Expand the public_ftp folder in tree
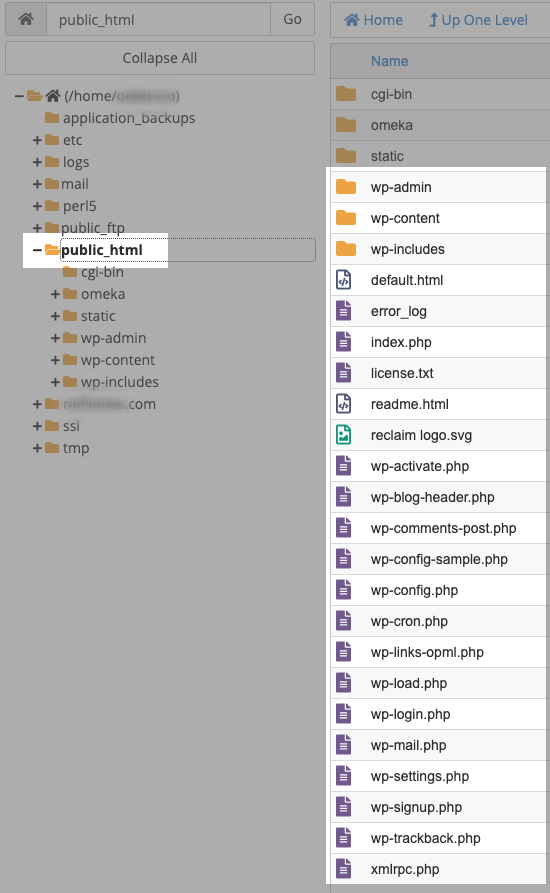Viewport: 550px width, 893px height. pyautogui.click(x=37, y=228)
